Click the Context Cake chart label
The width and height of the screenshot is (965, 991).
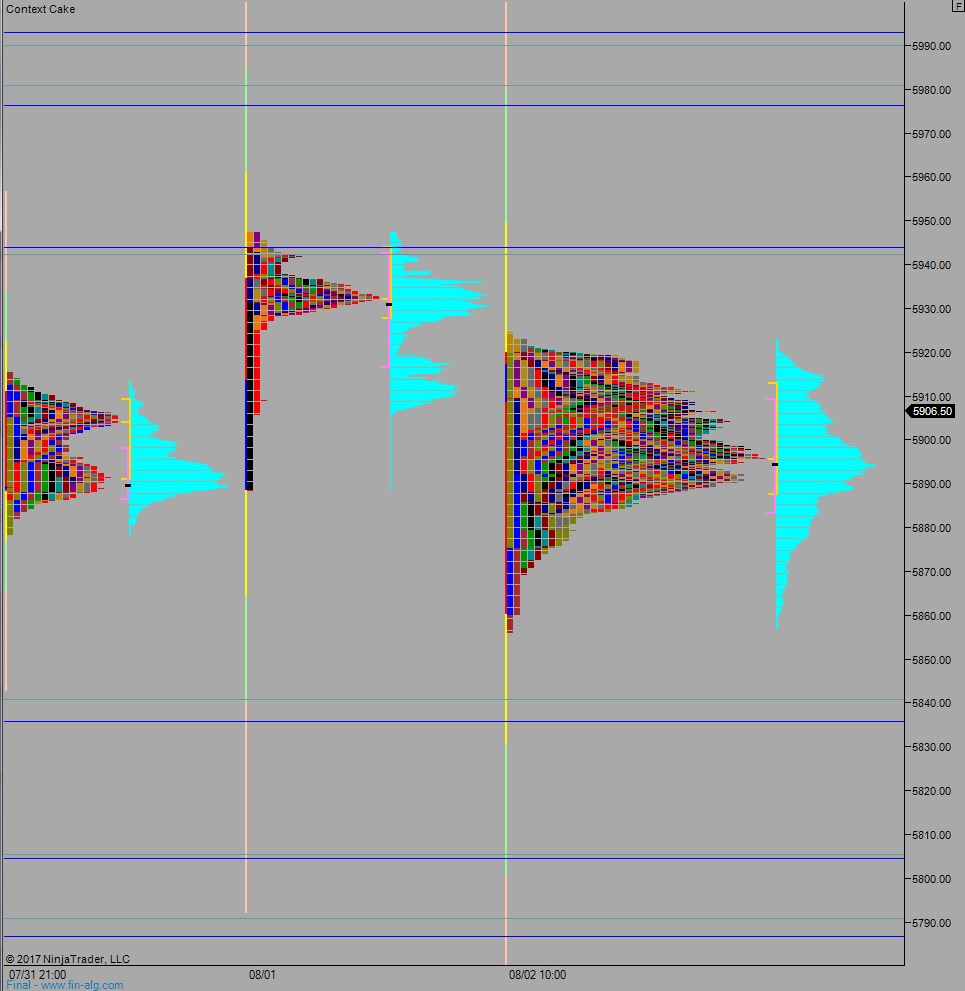(x=40, y=9)
